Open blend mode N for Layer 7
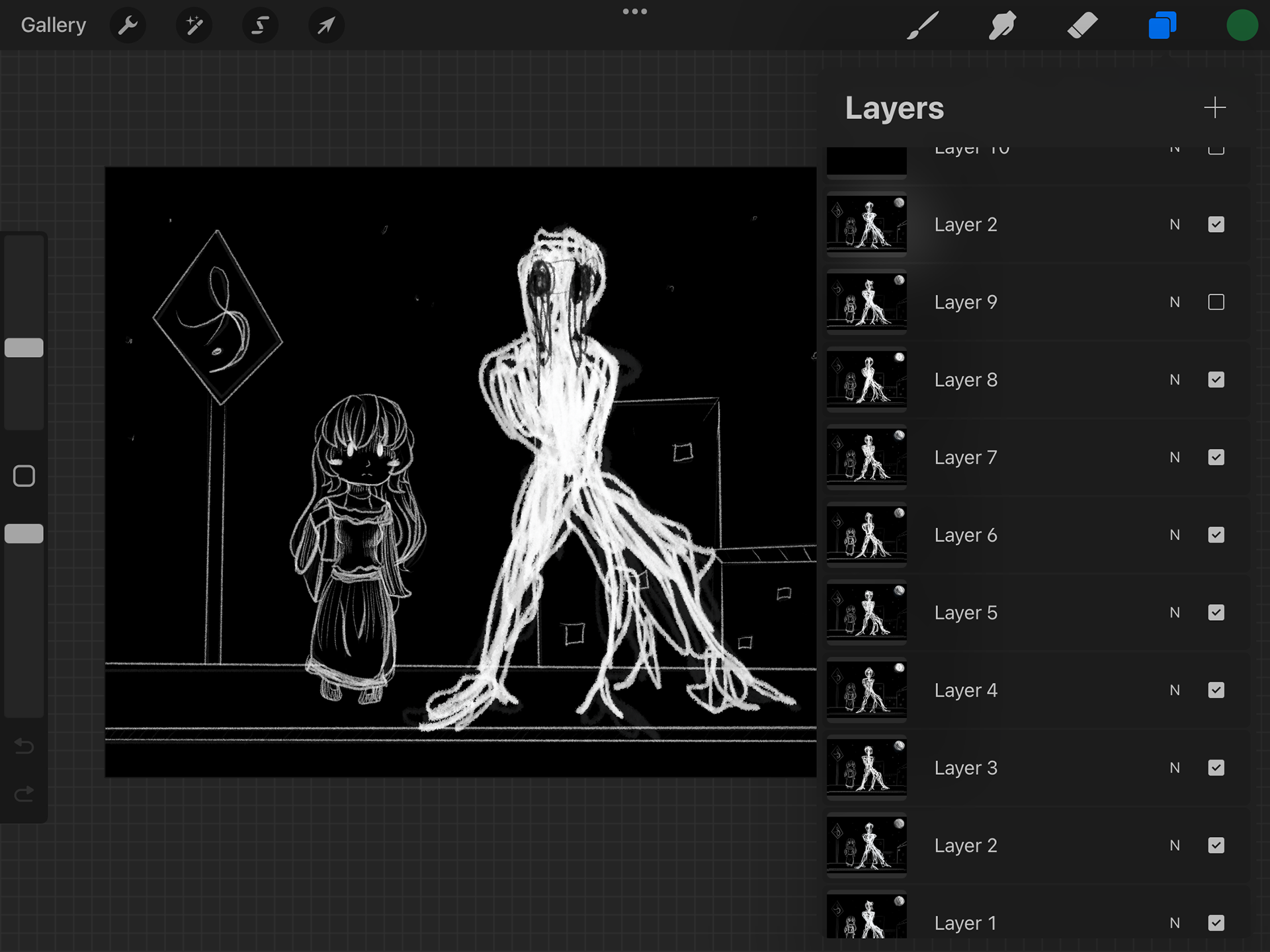Screen dimensions: 1270x952 [1175, 457]
